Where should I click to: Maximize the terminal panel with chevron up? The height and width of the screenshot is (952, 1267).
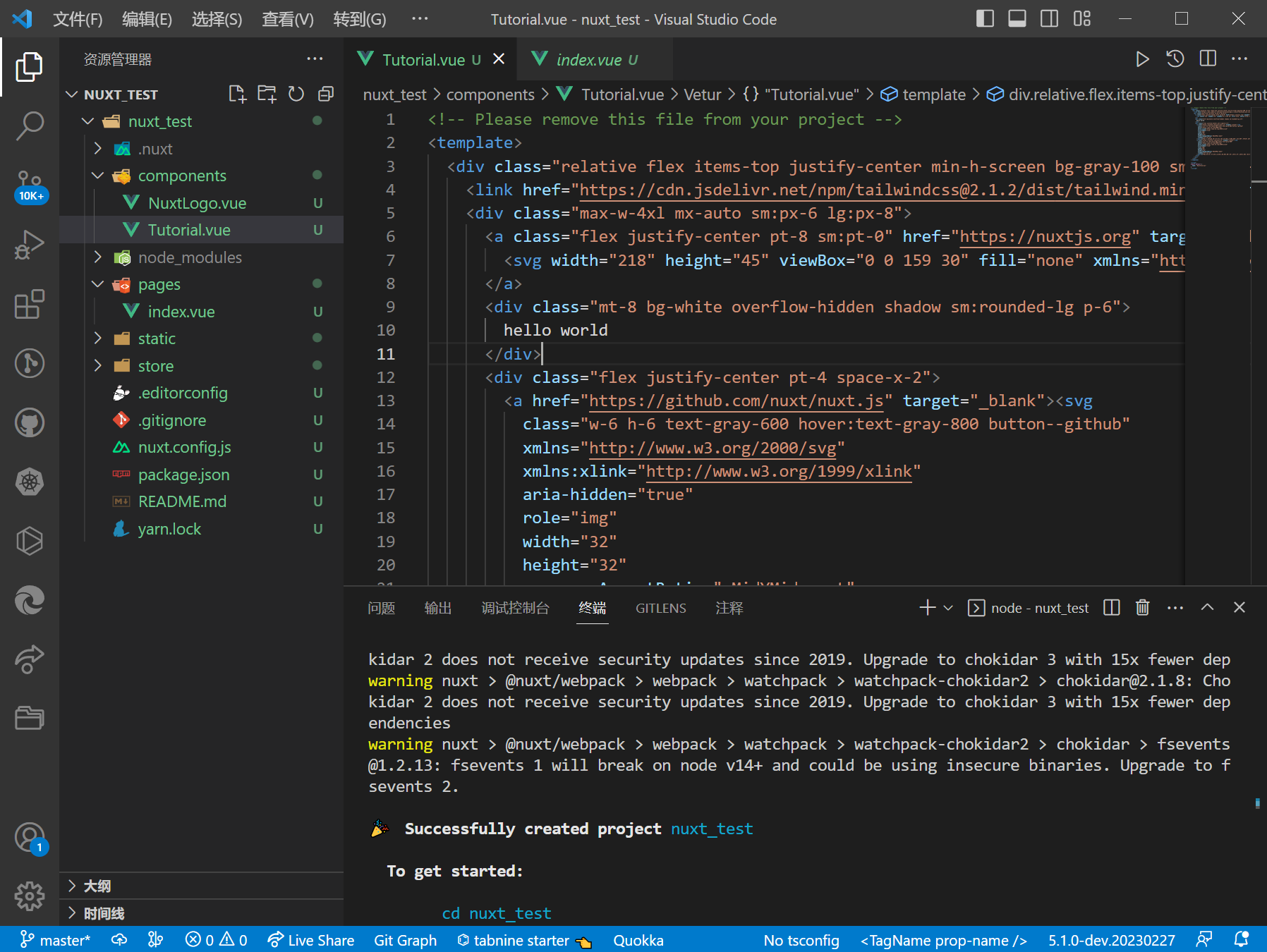1207,607
